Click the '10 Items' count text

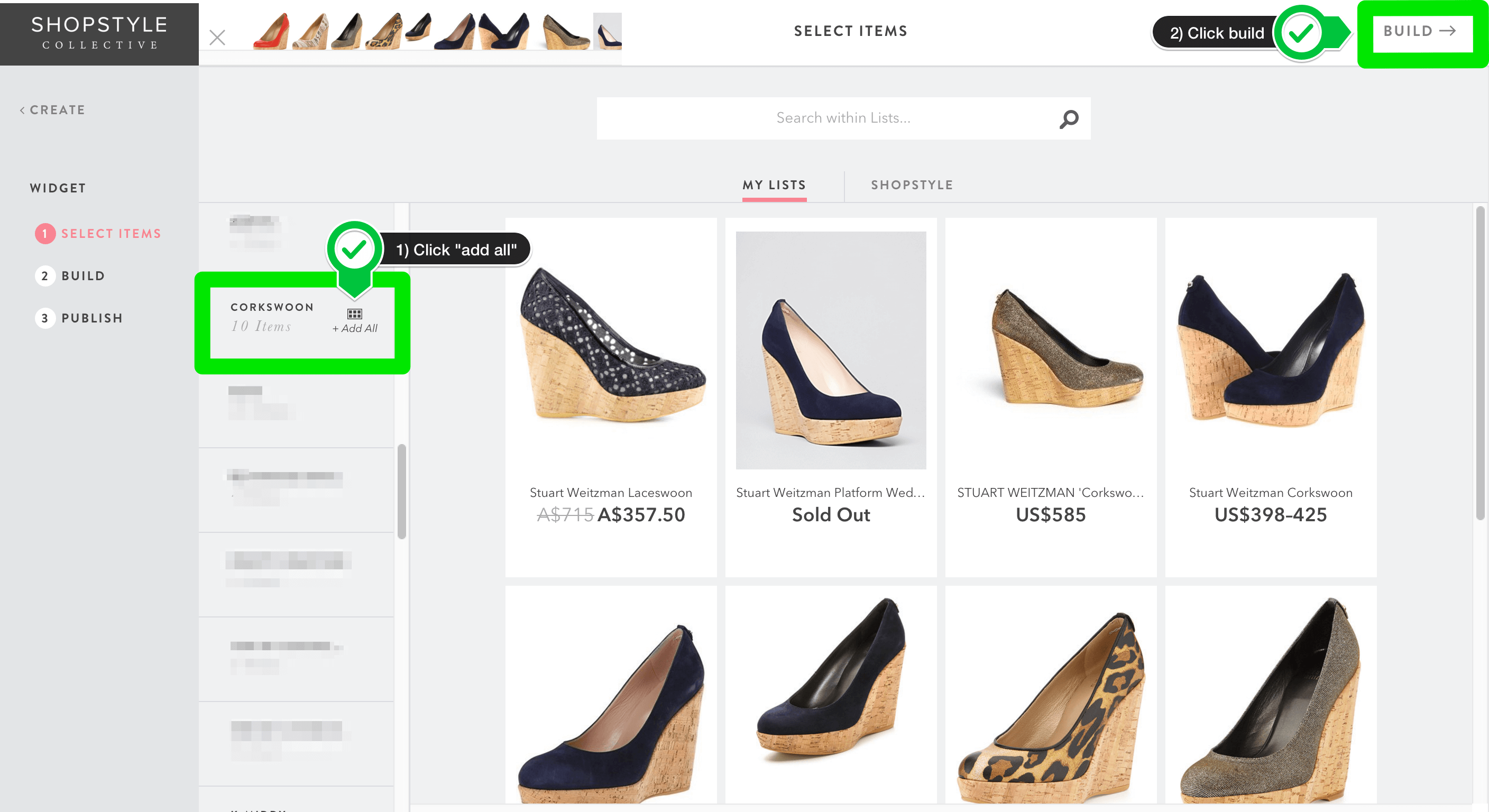261,327
